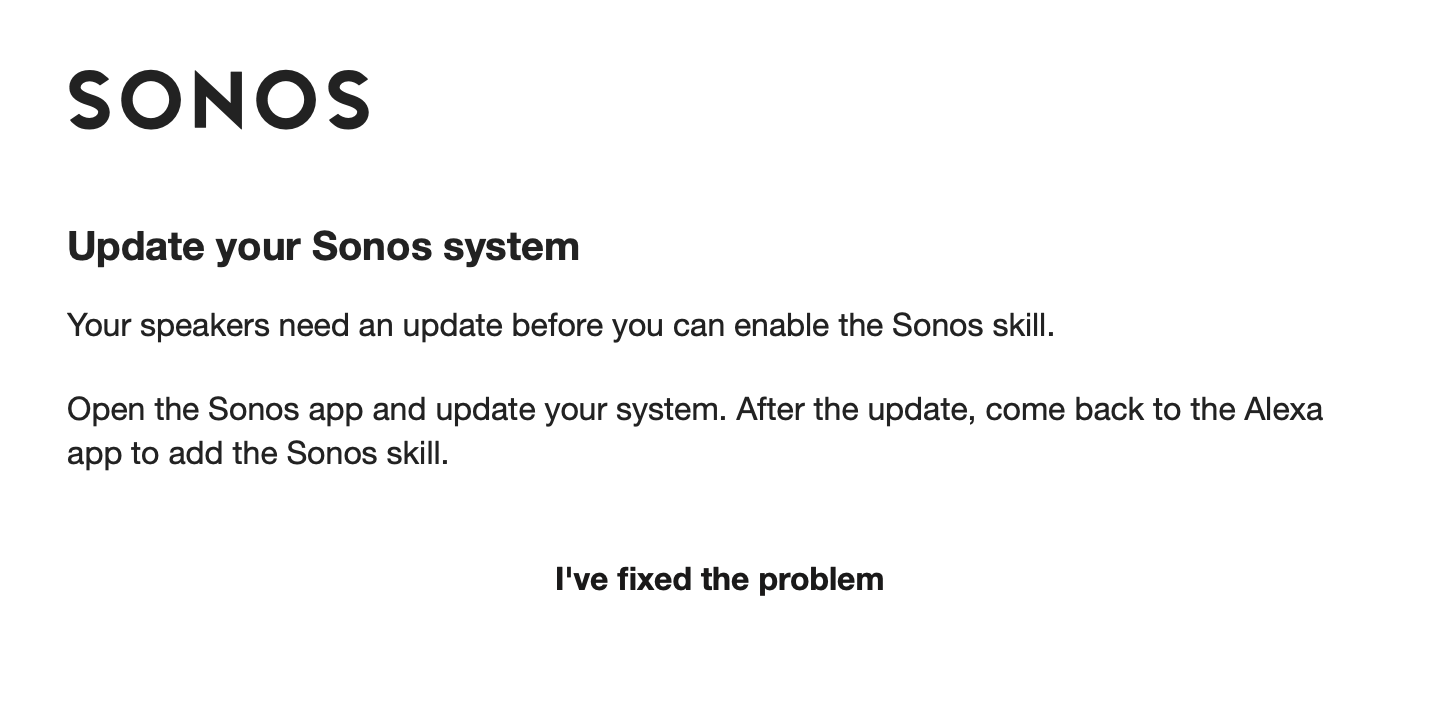Screen dimensions: 1434x716
Task: Click the first O in the SONOS logo
Action: 150,100
